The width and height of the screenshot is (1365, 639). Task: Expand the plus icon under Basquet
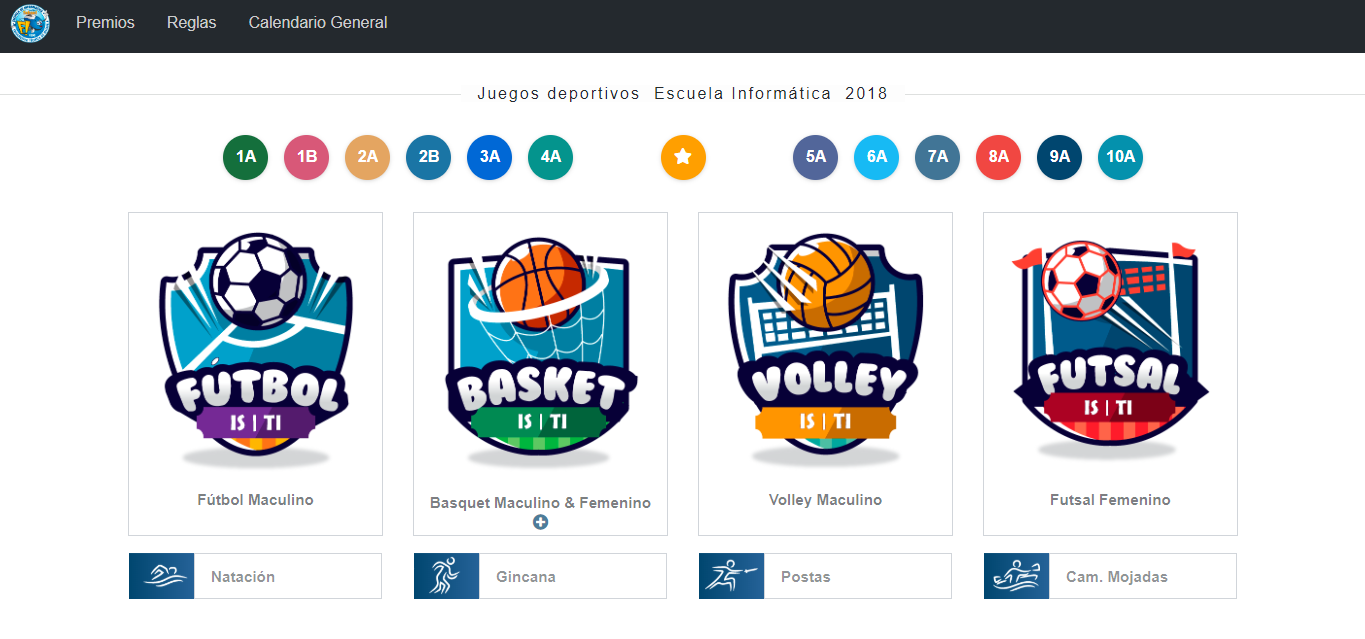(x=540, y=522)
